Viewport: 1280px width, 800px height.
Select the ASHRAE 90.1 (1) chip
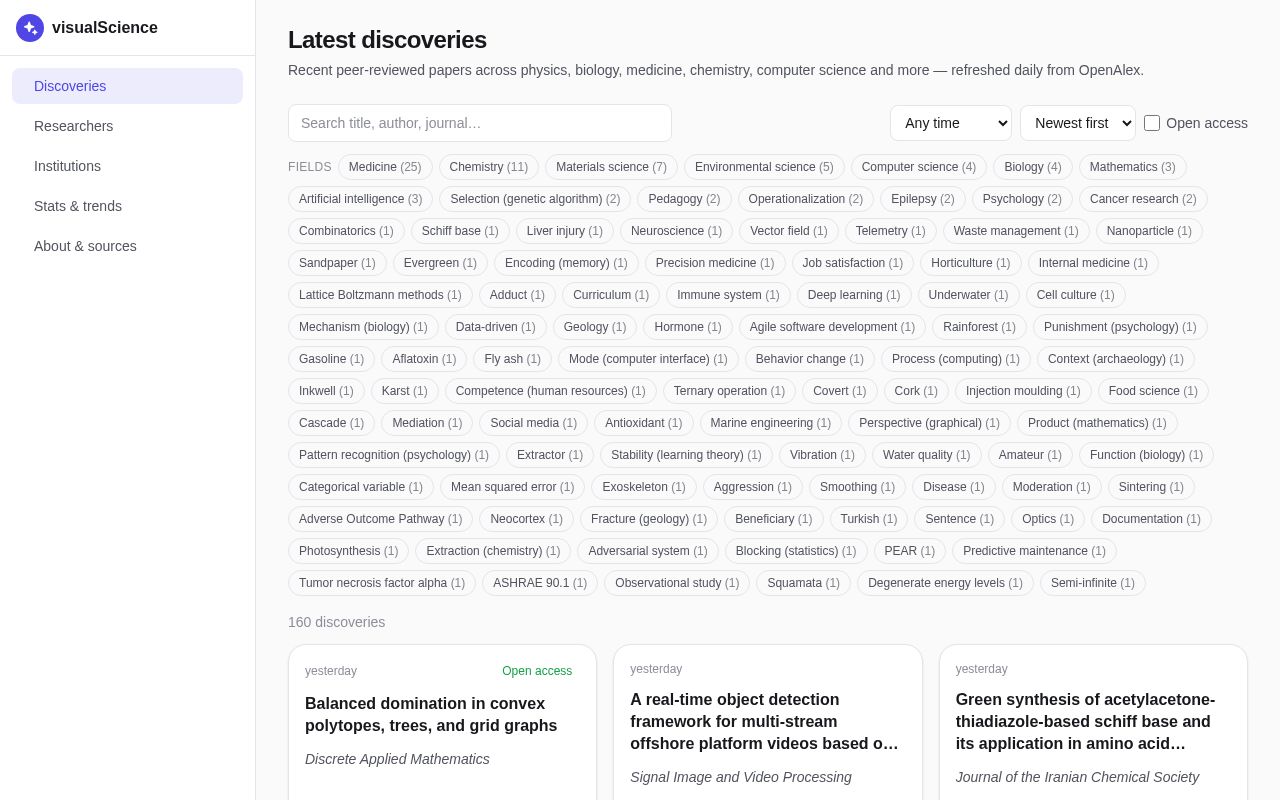540,583
